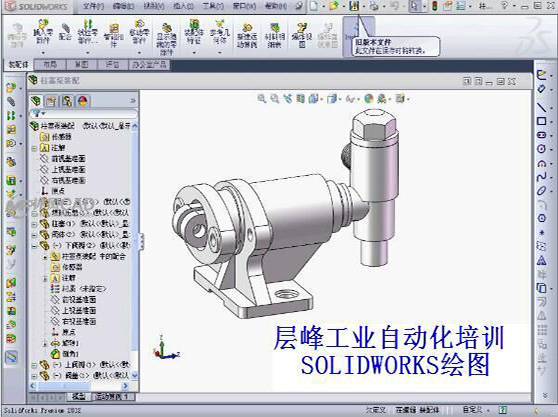Viewport: 558px width, 417px height.
Task: Toggle Instant3D in the left vertical toolbar
Action: pyautogui.click(x=11, y=357)
